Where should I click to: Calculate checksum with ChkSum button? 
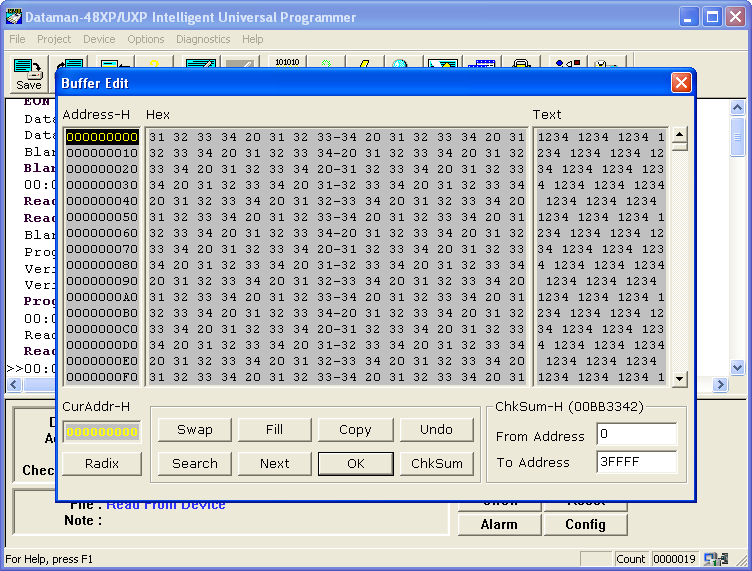click(x=436, y=463)
